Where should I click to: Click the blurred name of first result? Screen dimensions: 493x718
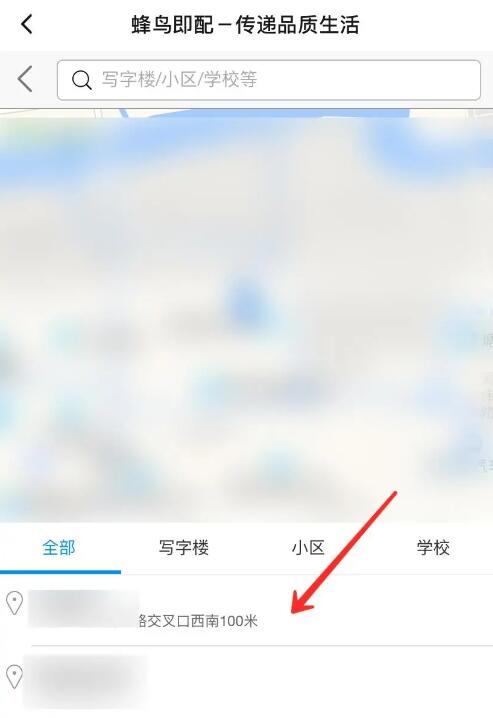[x=84, y=609]
